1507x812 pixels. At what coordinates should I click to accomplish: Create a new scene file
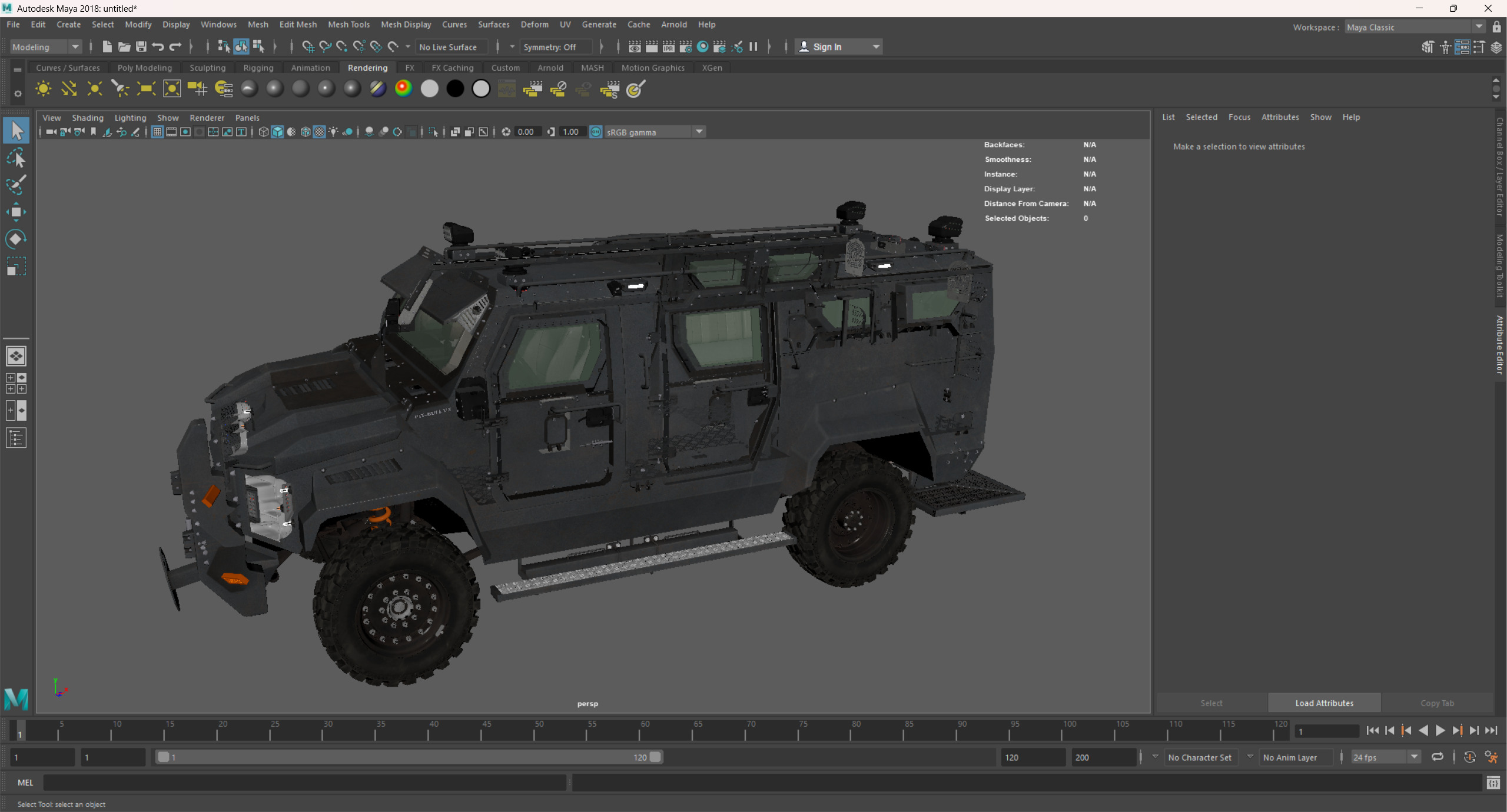pyautogui.click(x=107, y=46)
